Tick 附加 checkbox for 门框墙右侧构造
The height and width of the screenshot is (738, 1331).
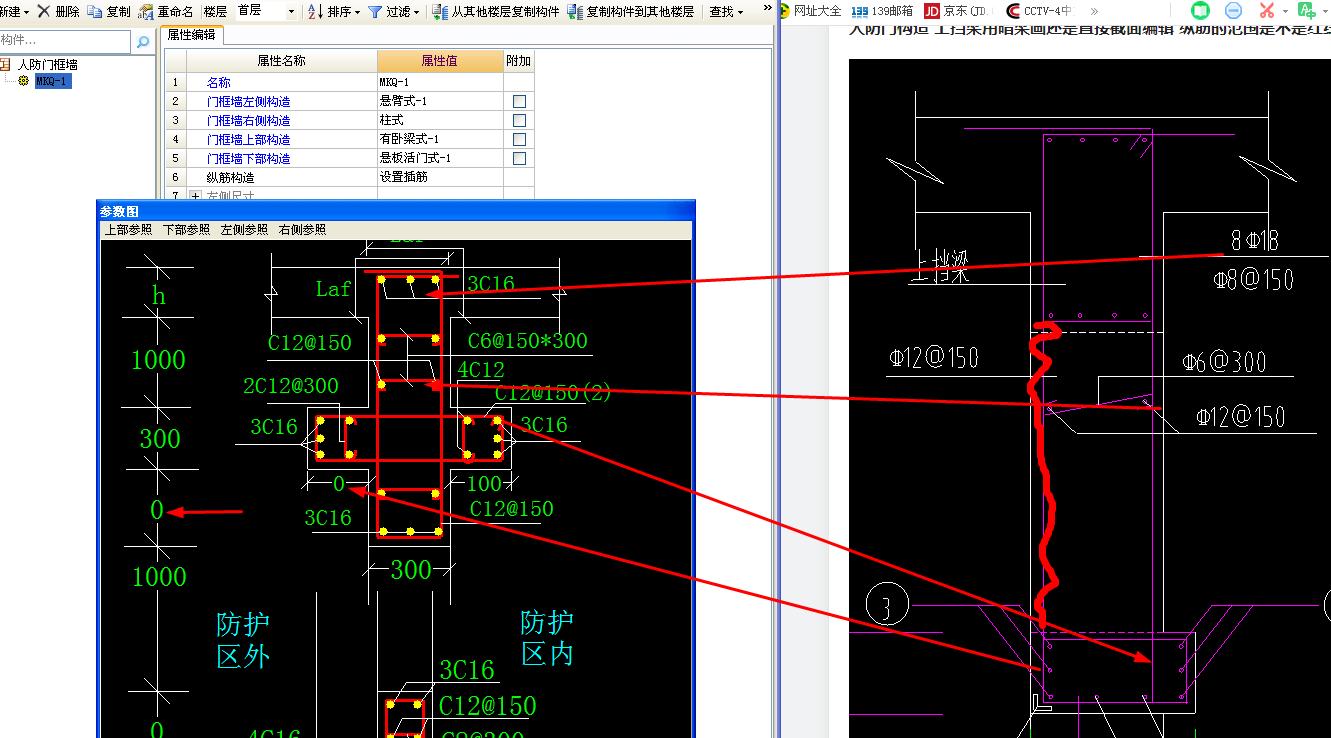[x=519, y=120]
